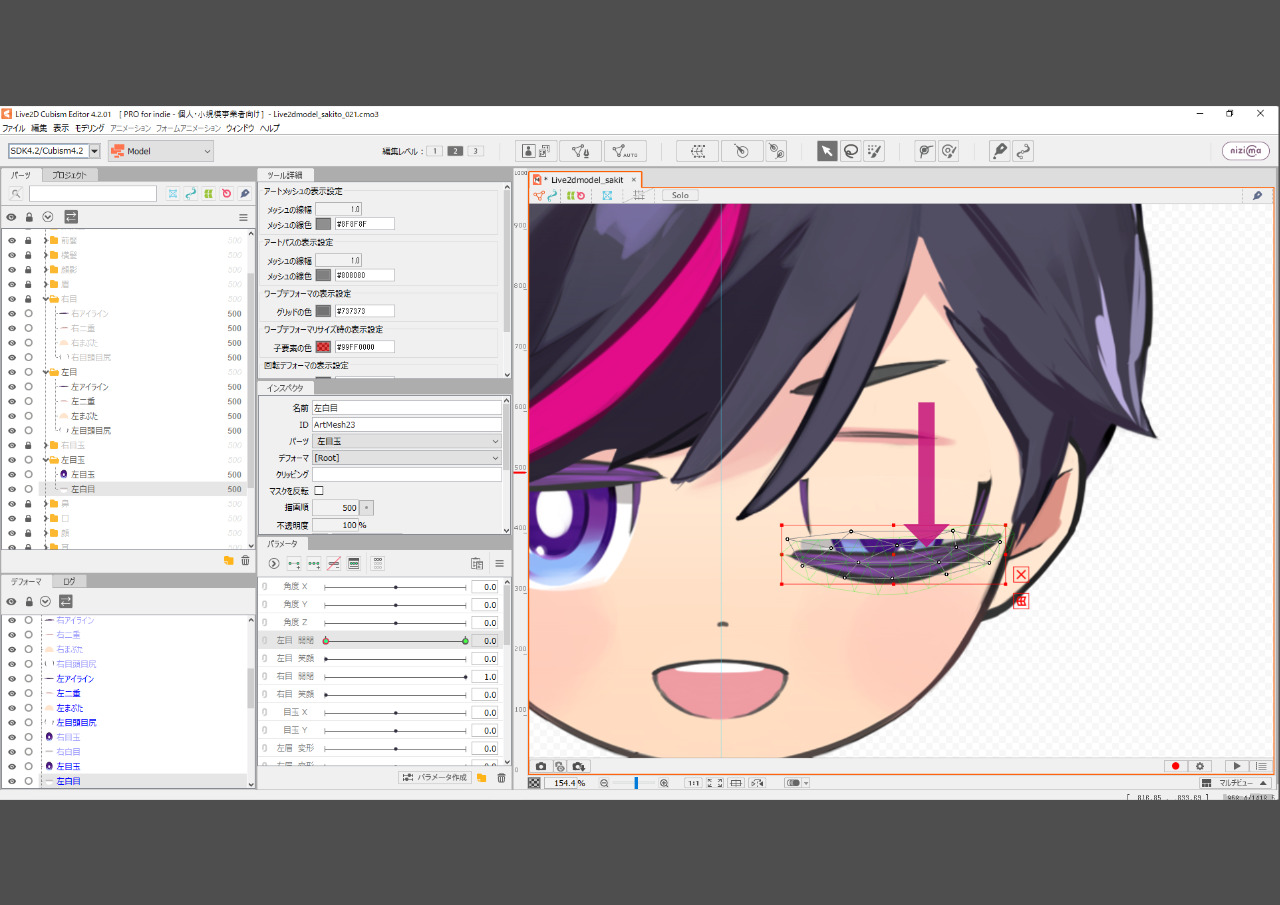The image size is (1280, 905).
Task: Click delete keyform icon in parameter toolbar
Action: click(334, 564)
